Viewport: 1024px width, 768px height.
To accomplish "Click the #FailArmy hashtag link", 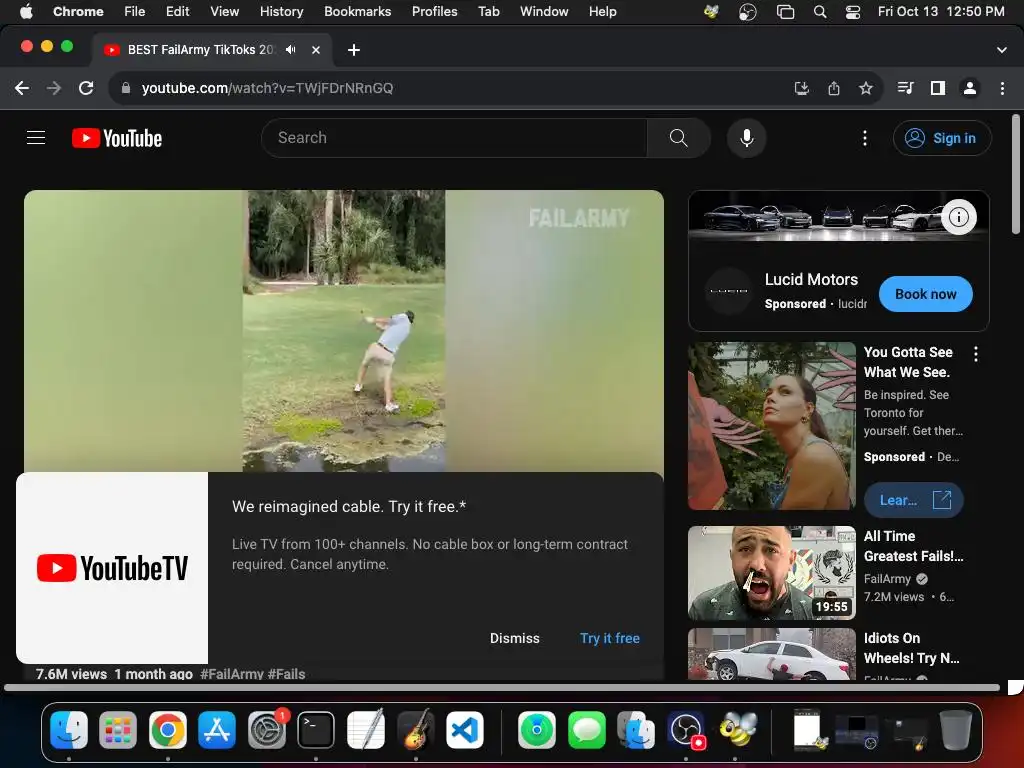I will pos(232,674).
